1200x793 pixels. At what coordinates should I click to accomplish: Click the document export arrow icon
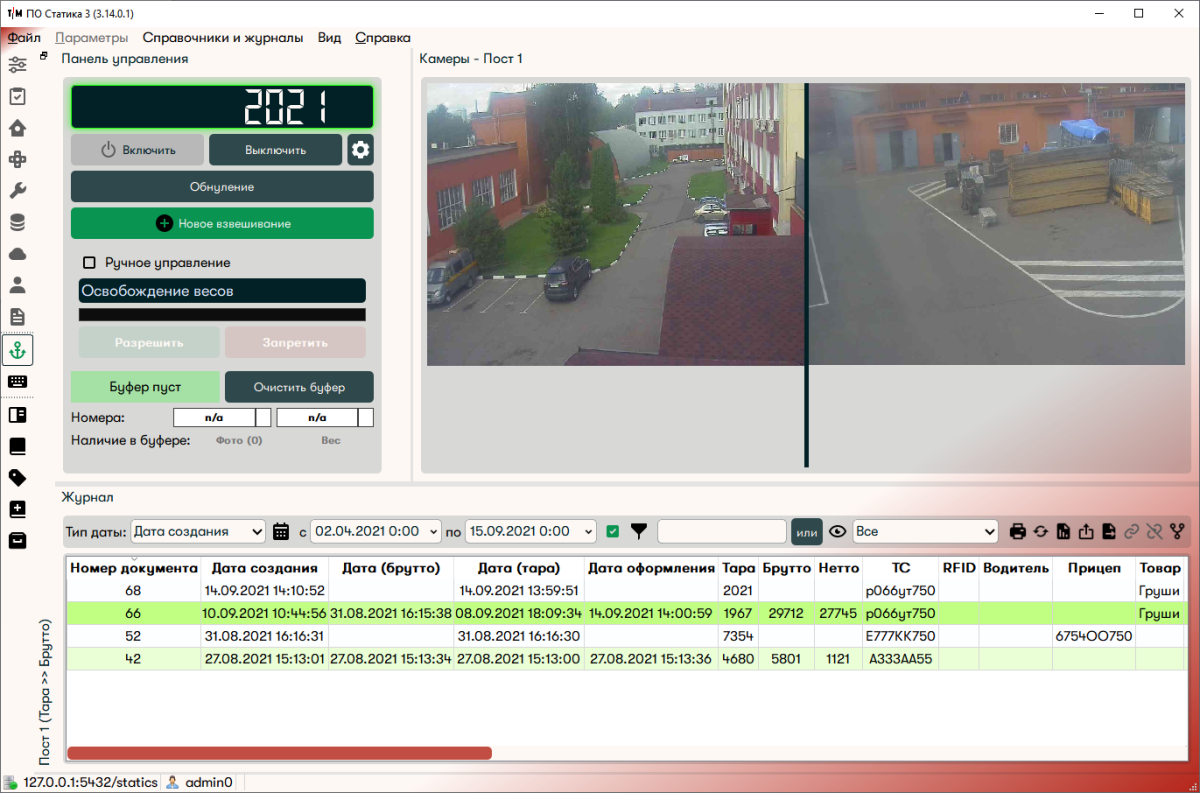(x=1108, y=532)
